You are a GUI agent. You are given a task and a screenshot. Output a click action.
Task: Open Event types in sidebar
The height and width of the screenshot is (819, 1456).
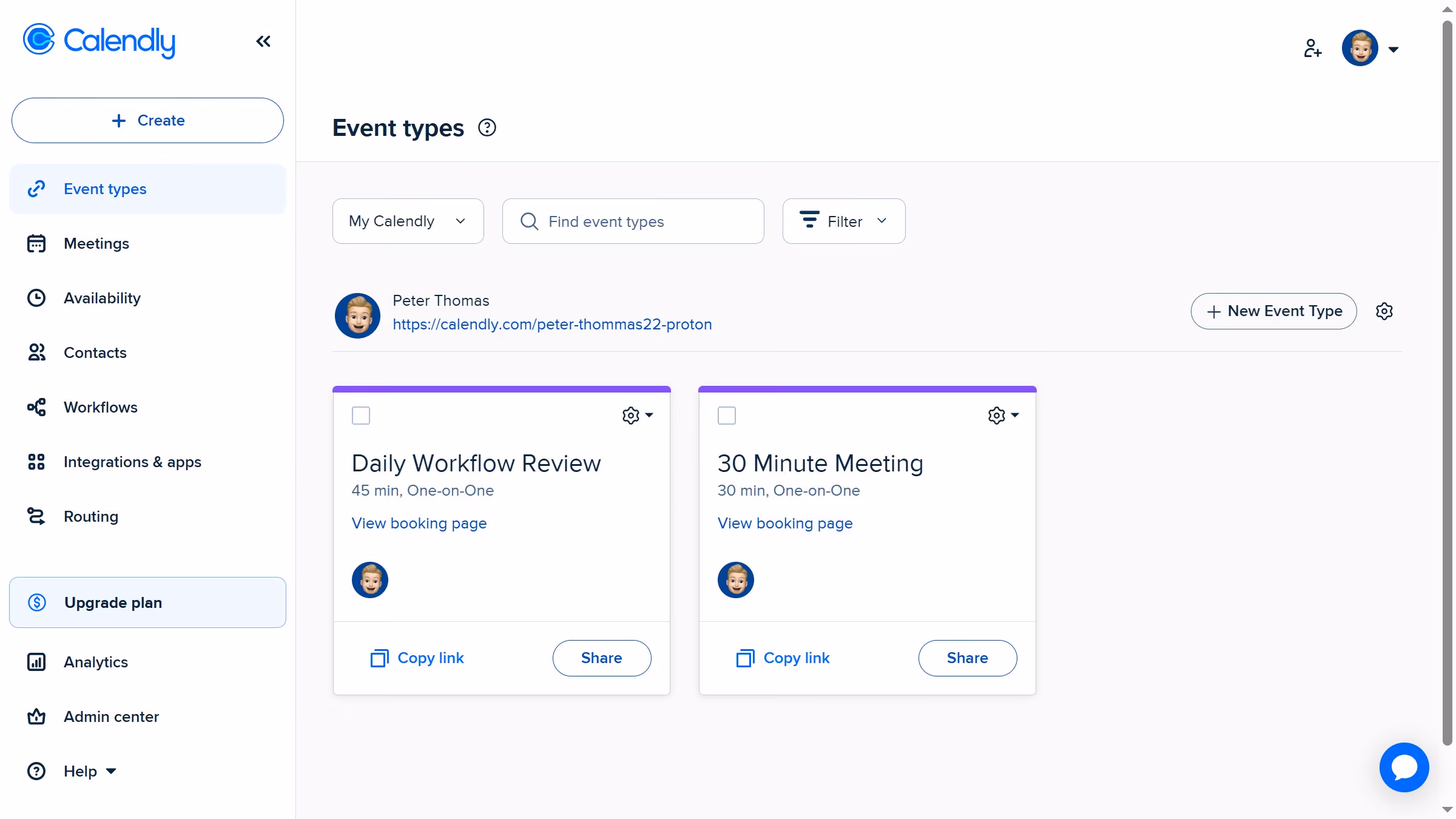tap(147, 189)
